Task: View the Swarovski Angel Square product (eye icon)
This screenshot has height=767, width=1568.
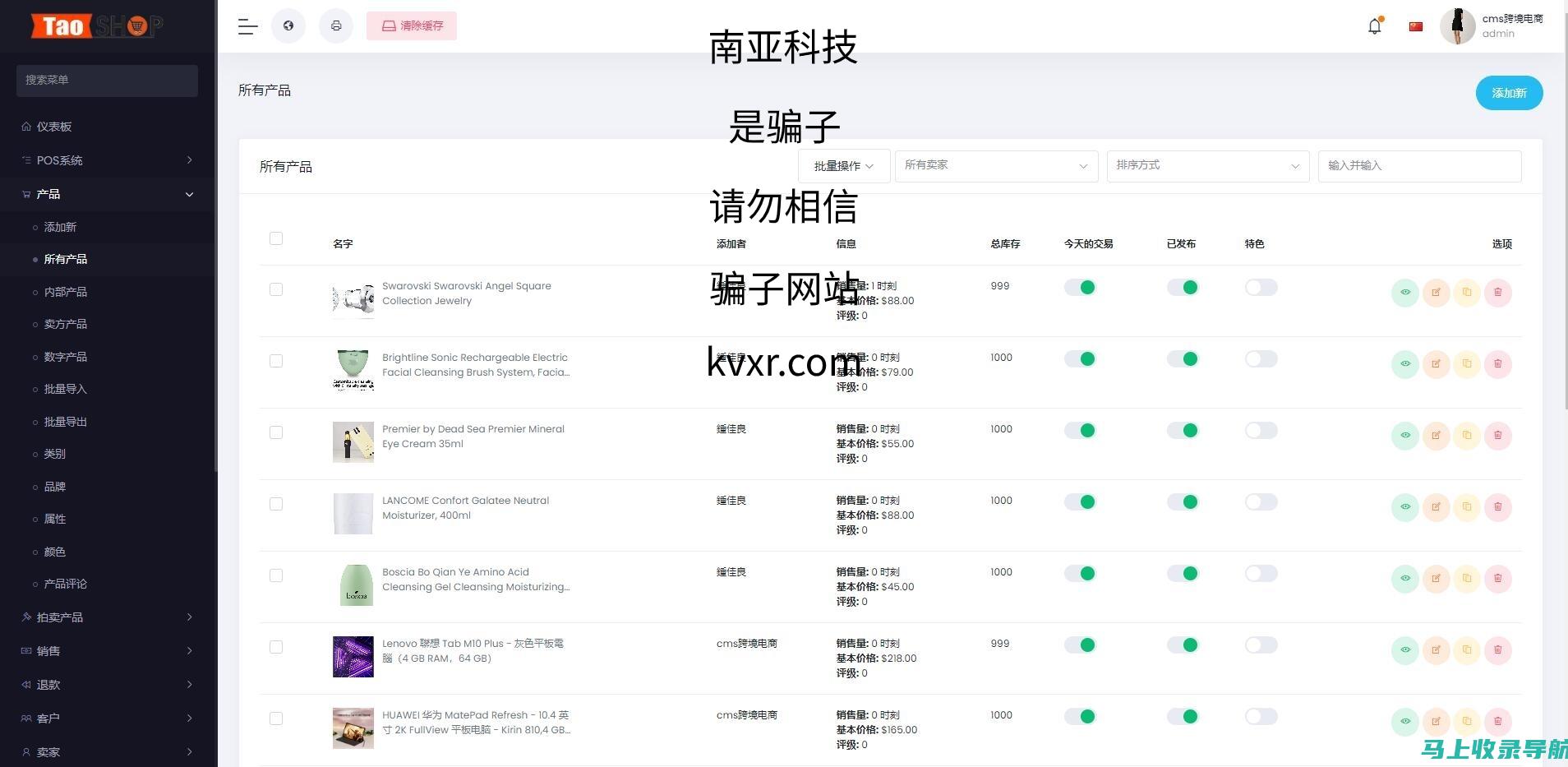Action: 1405,293
